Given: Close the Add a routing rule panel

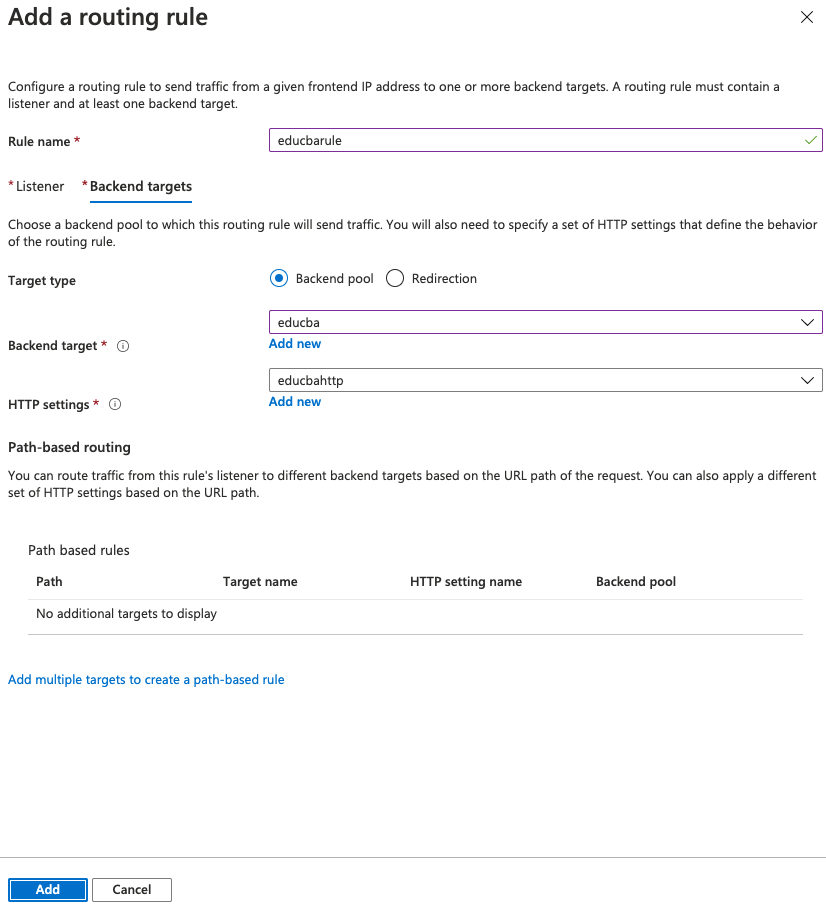Looking at the screenshot, I should click(807, 18).
